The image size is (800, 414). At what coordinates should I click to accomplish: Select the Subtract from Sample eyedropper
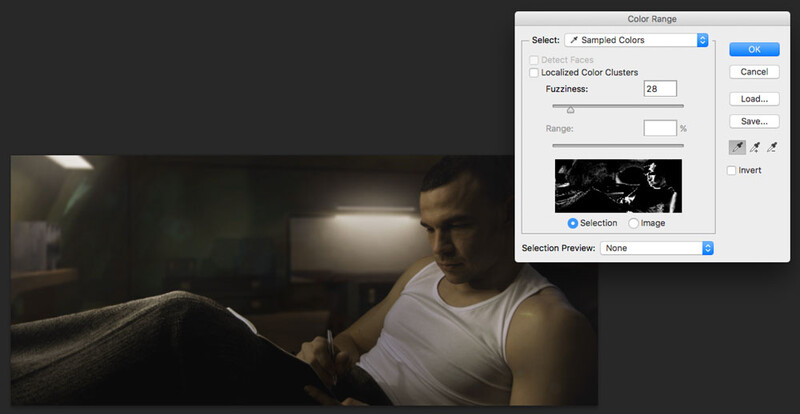(772, 148)
